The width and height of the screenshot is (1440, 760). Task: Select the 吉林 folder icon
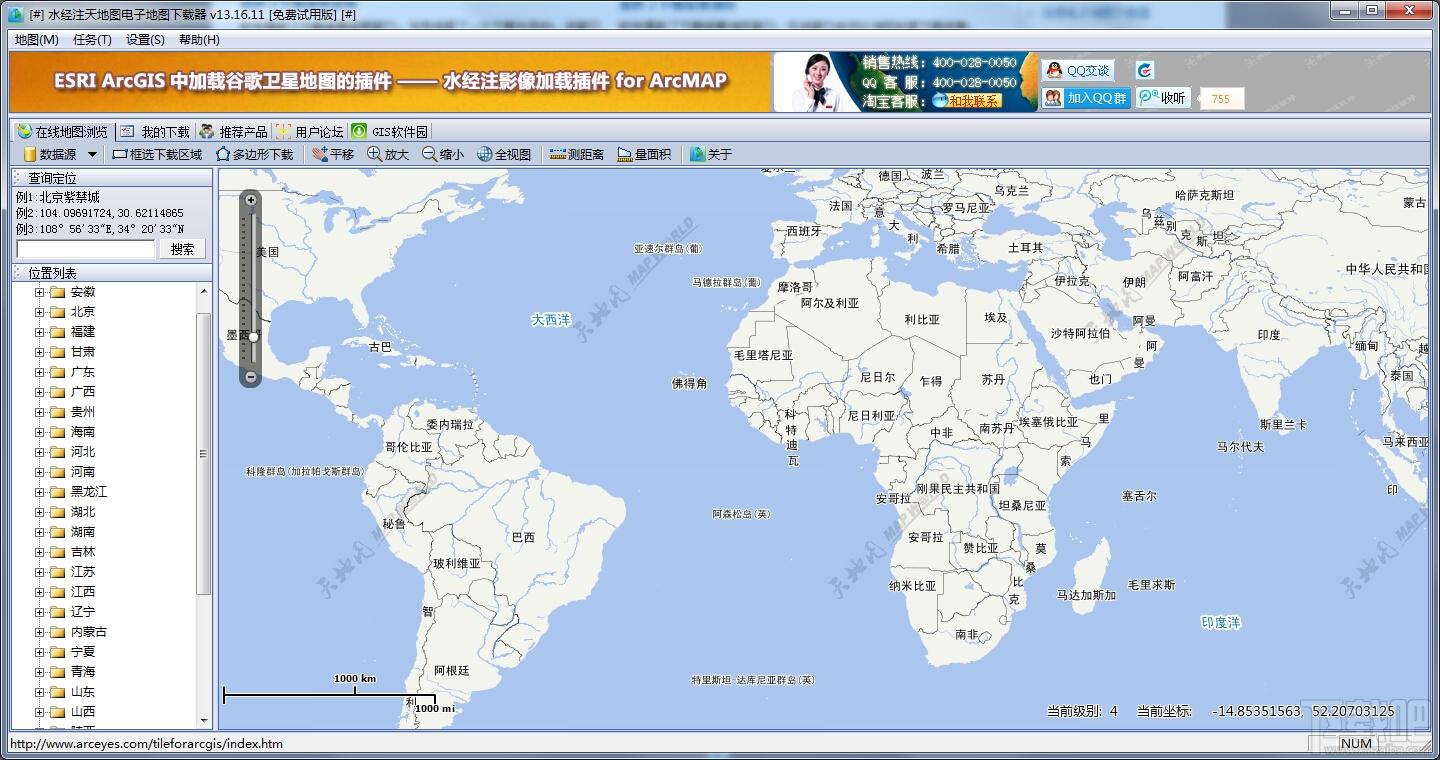click(x=57, y=552)
